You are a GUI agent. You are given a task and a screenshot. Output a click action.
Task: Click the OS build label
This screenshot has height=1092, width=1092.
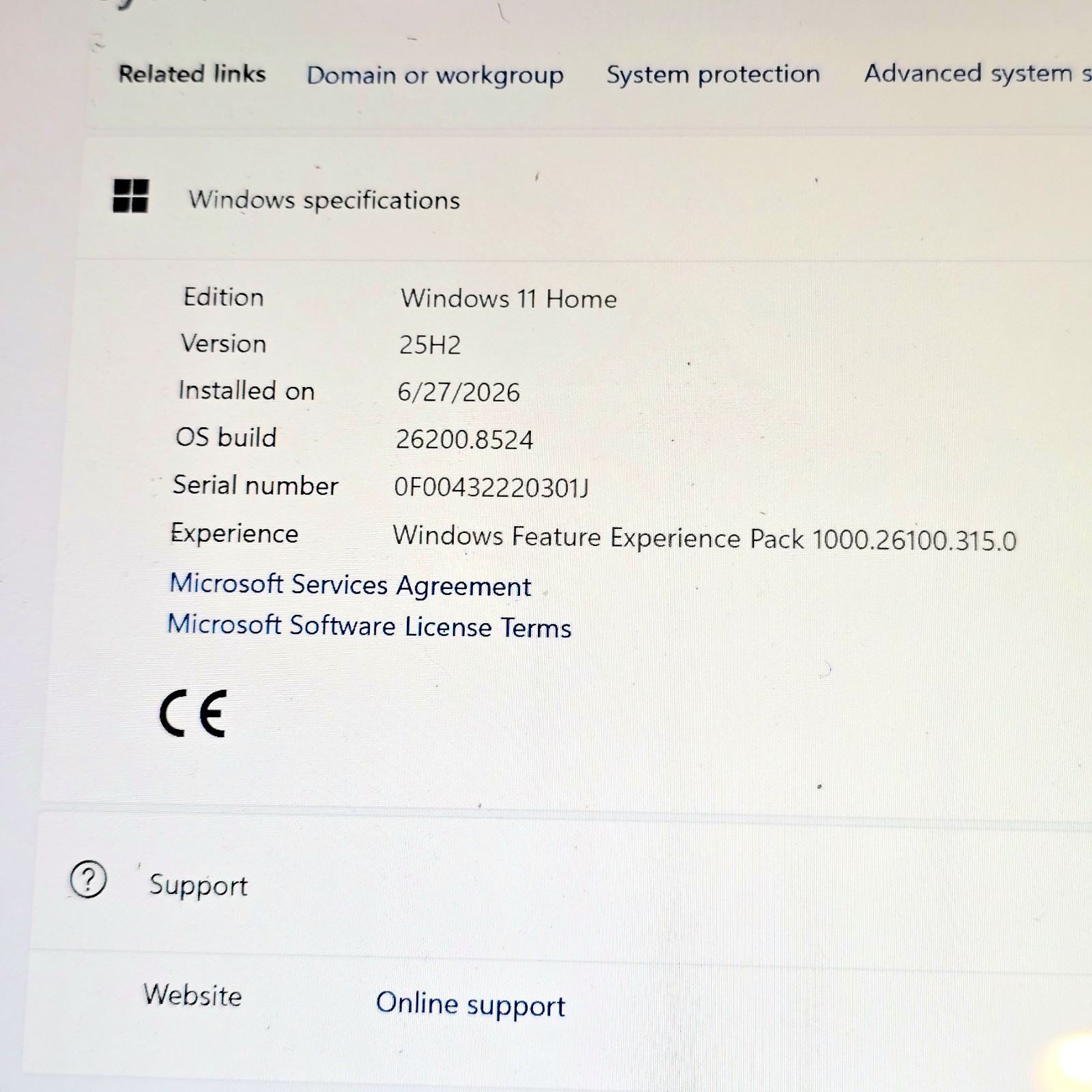[226, 437]
